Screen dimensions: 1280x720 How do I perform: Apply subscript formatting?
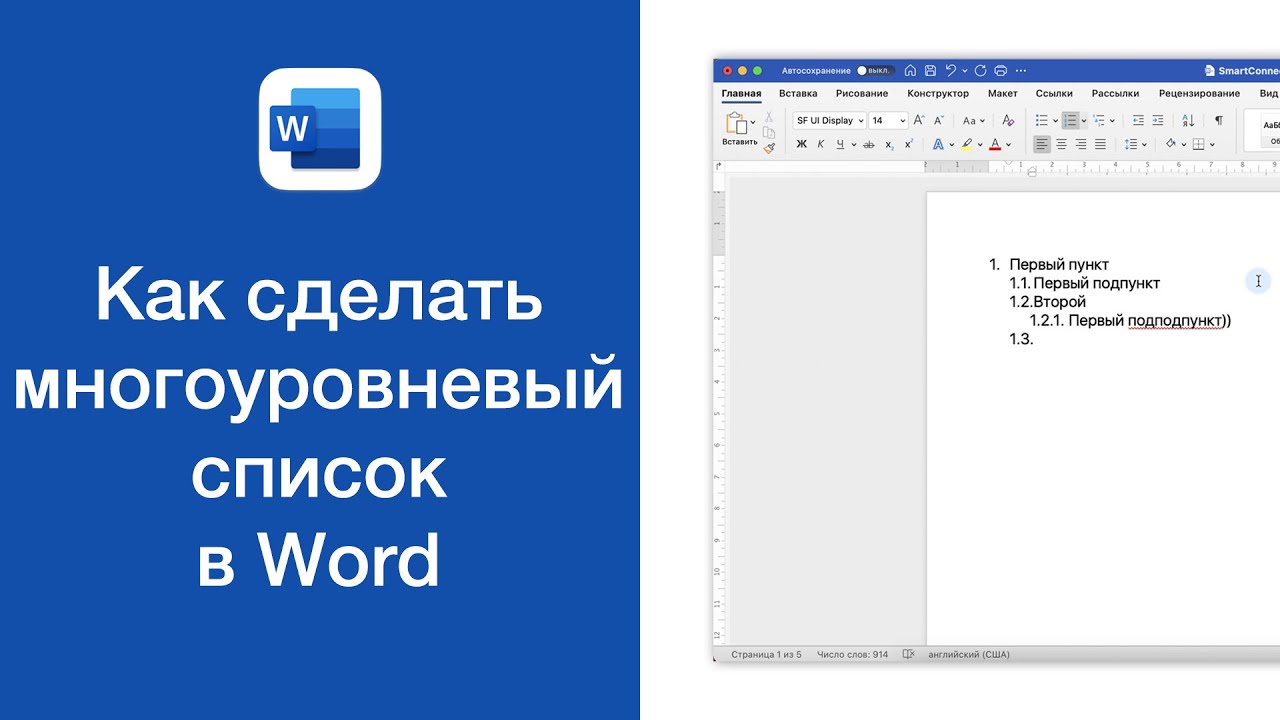pyautogui.click(x=889, y=145)
